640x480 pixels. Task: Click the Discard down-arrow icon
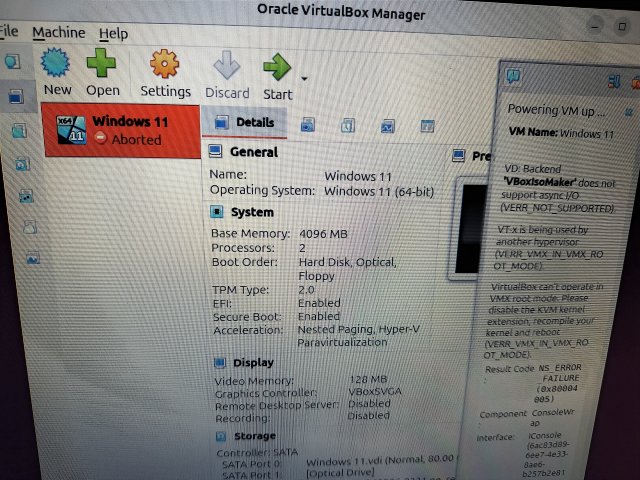click(x=227, y=66)
